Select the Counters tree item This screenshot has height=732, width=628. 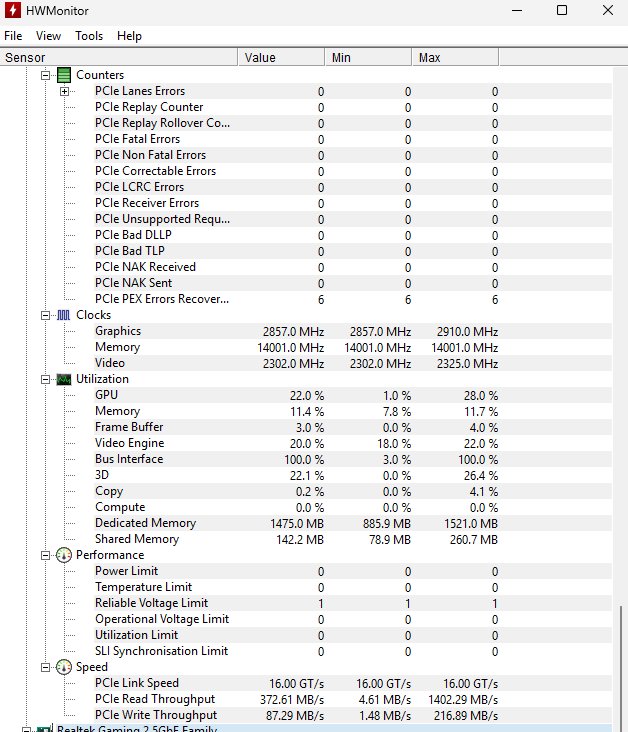click(x=100, y=75)
